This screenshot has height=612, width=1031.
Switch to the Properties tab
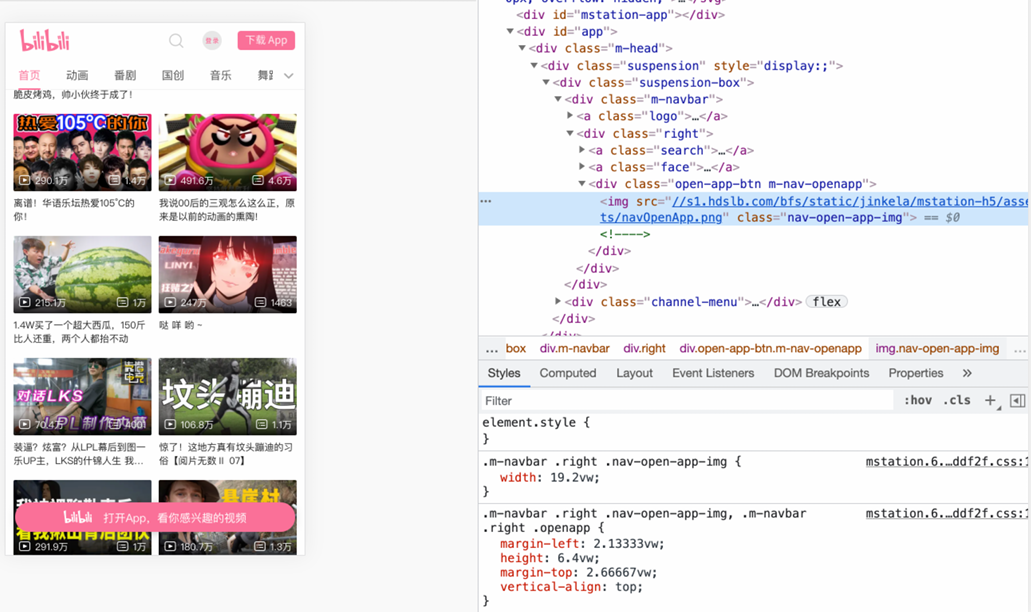point(916,373)
